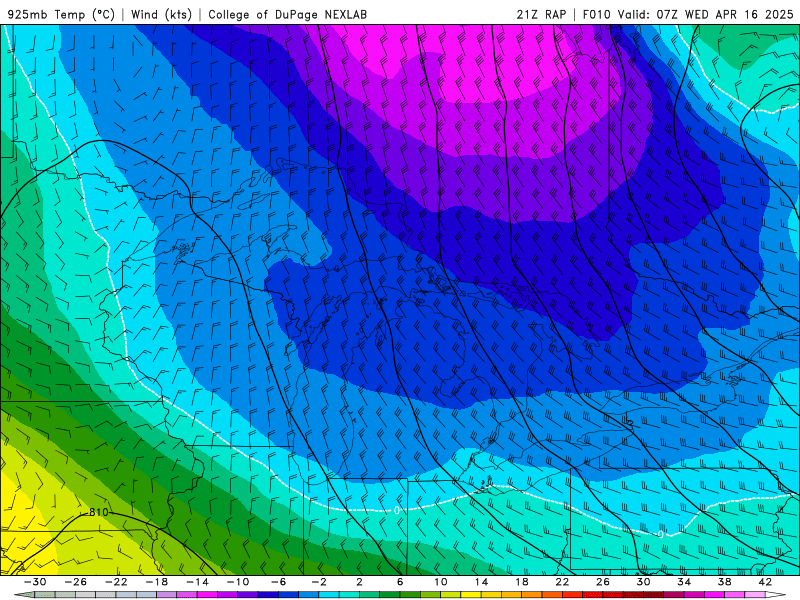Click the 2 color scale label
The width and height of the screenshot is (800, 600).
[360, 582]
